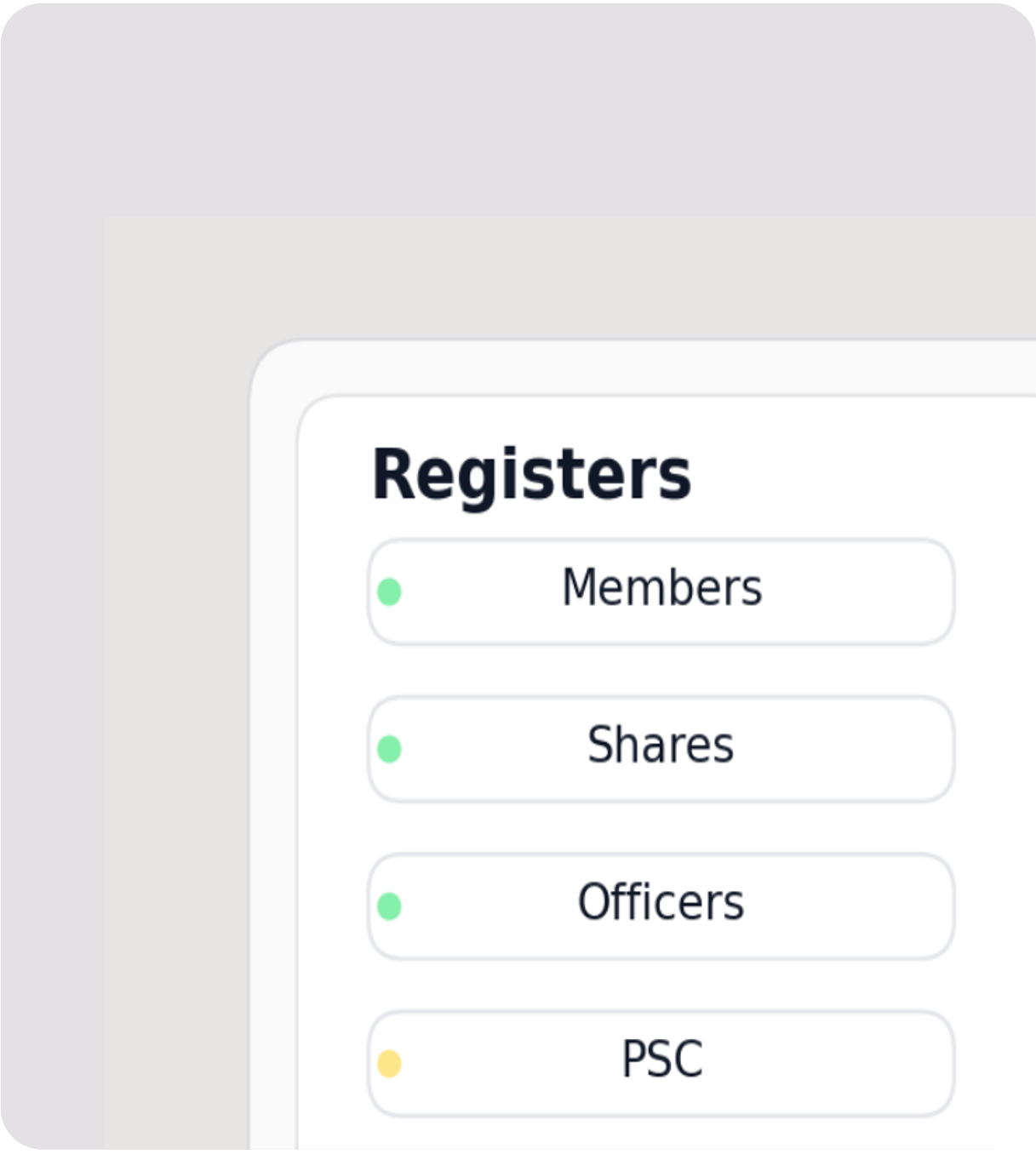
Task: Select the PSC pending-status indicator icon
Action: click(x=391, y=1060)
